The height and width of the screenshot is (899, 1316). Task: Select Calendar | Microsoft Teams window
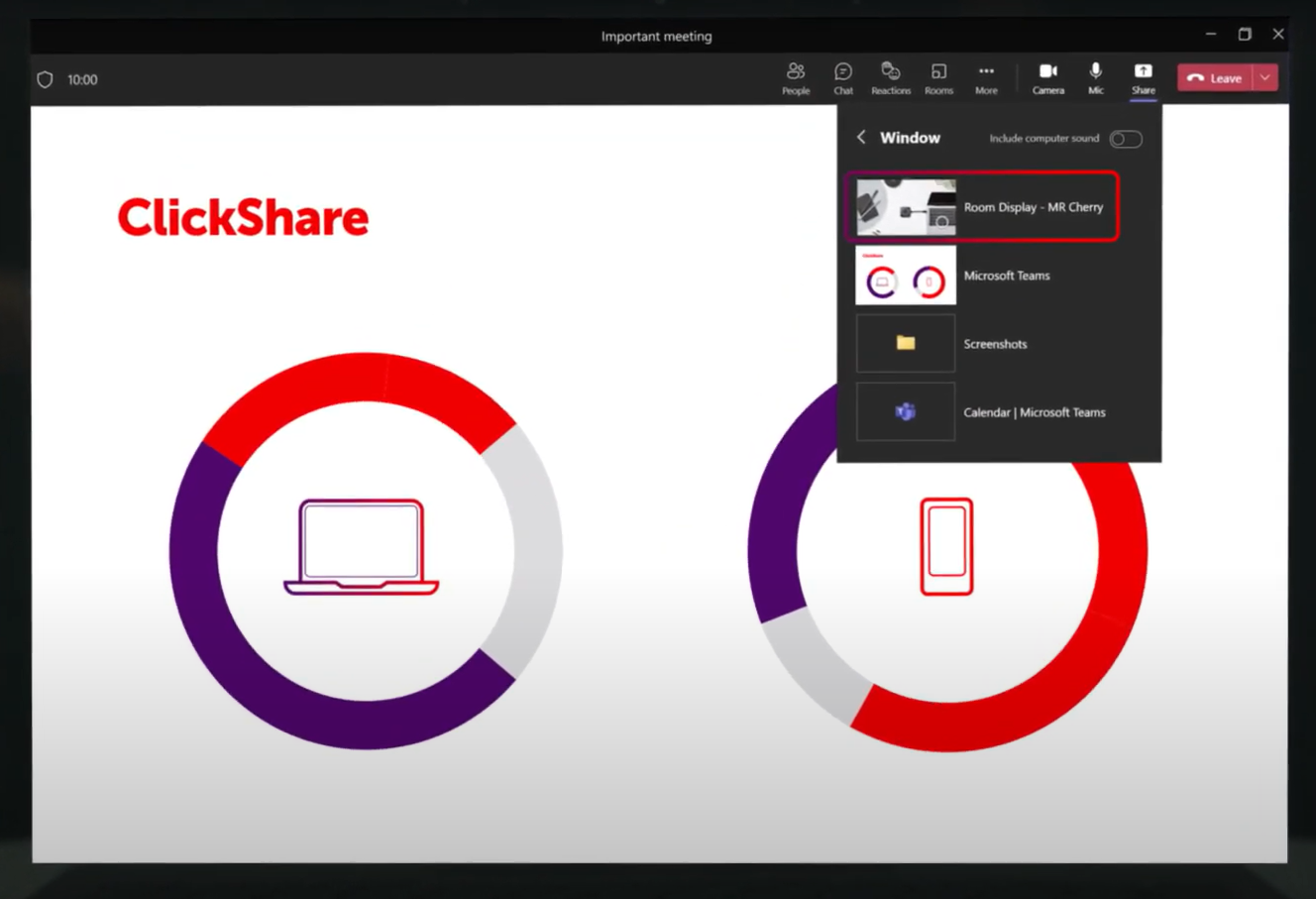(982, 412)
